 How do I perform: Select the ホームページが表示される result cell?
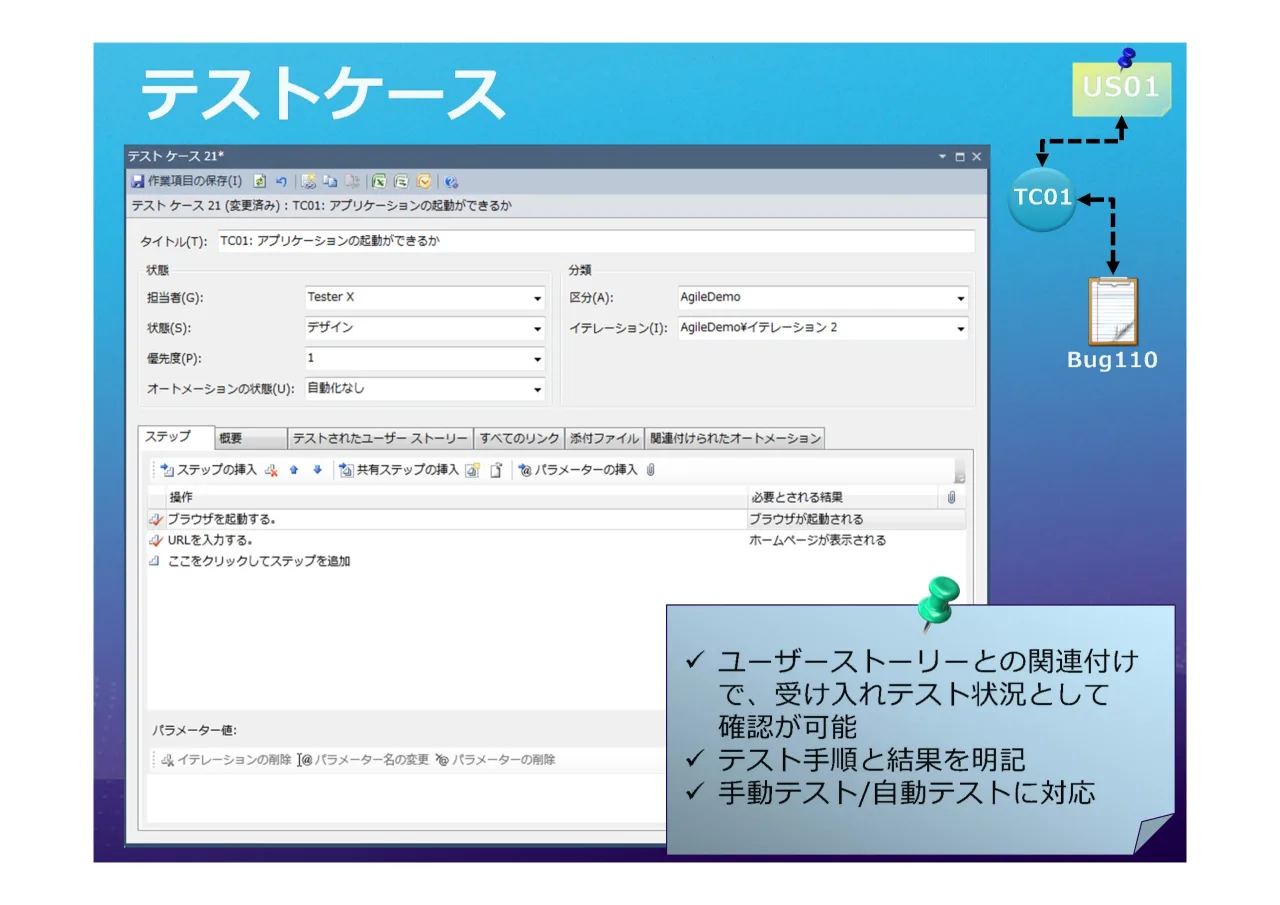[856, 540]
